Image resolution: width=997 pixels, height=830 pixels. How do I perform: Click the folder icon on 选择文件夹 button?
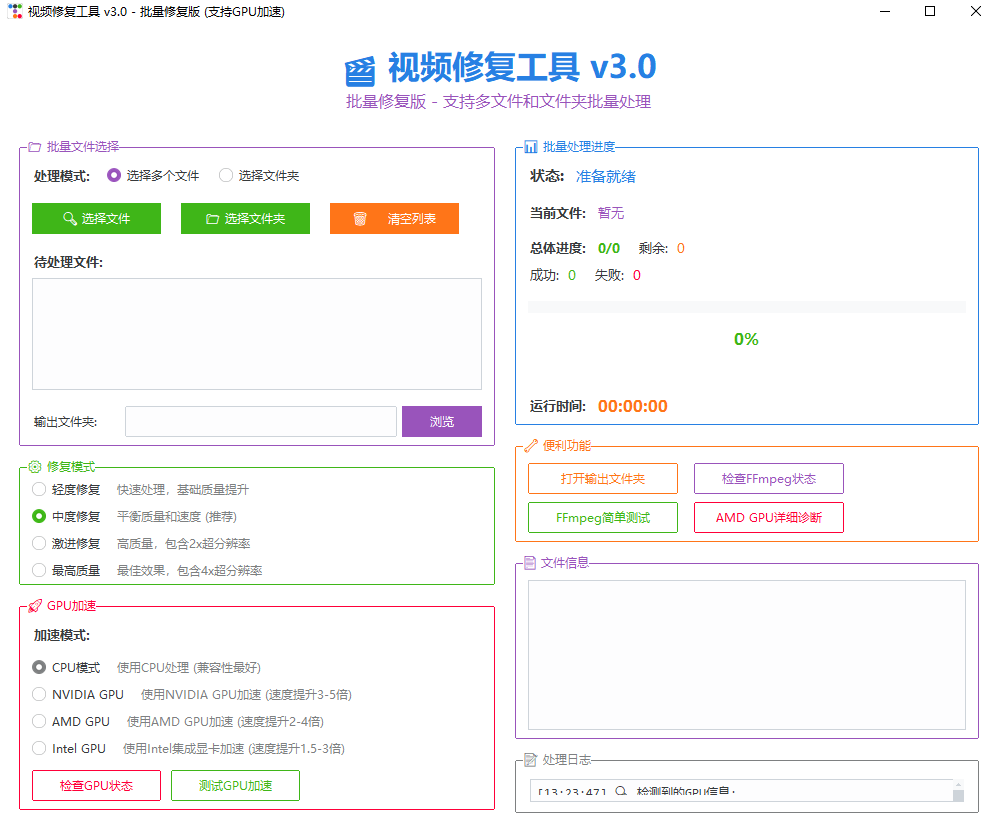(x=212, y=219)
